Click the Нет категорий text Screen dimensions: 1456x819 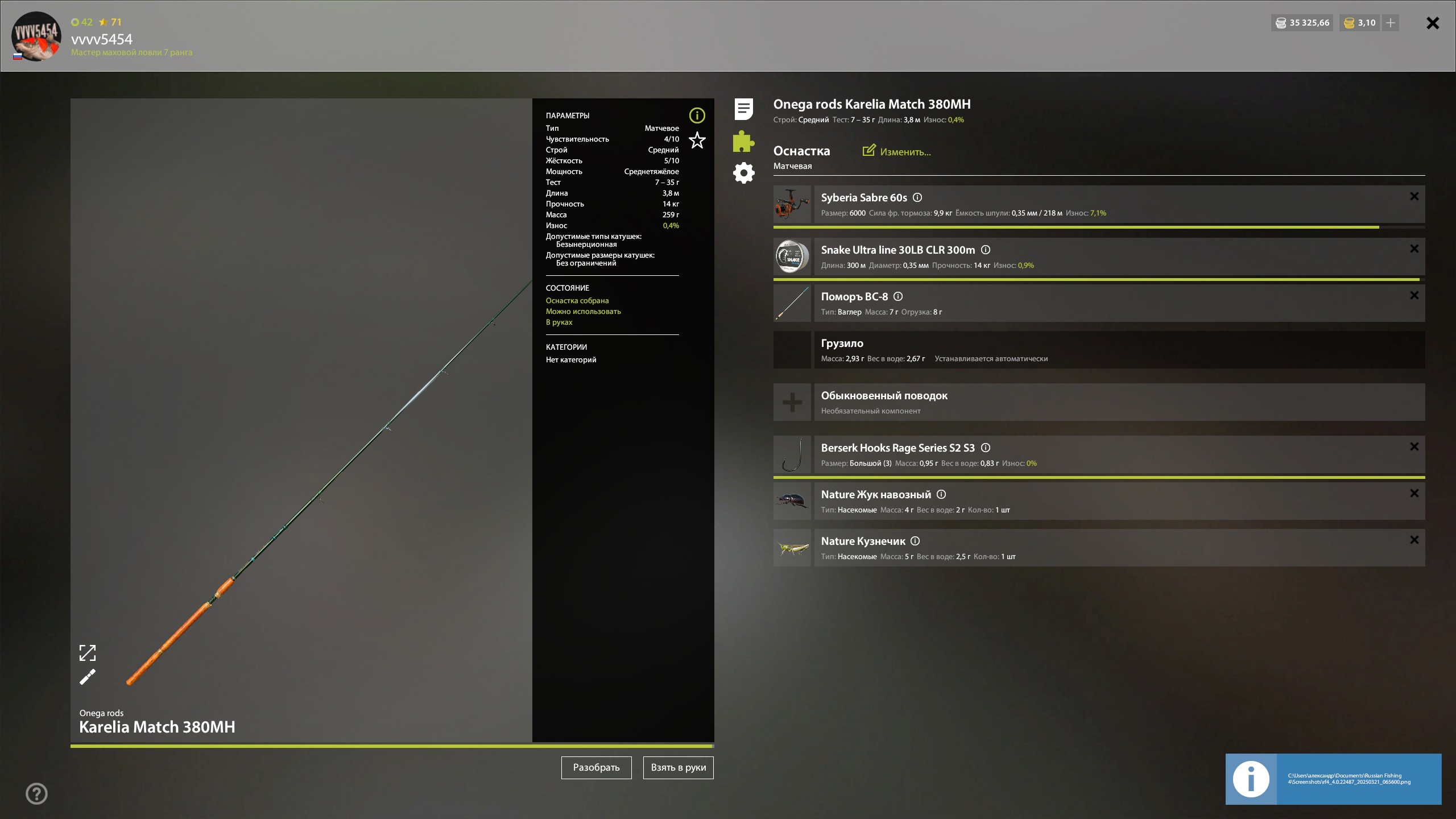coord(571,359)
